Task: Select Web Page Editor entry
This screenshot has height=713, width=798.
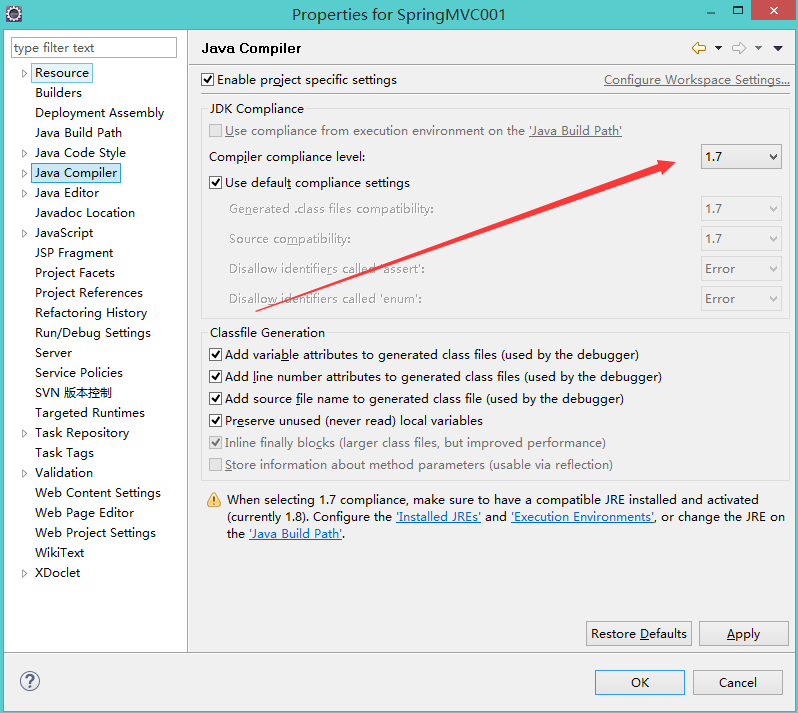Action: (84, 513)
